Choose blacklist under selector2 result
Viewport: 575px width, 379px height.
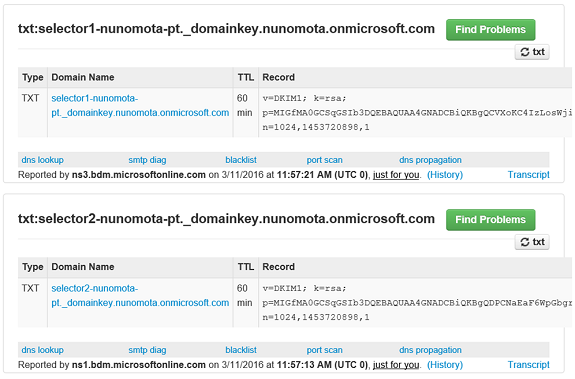(x=241, y=350)
